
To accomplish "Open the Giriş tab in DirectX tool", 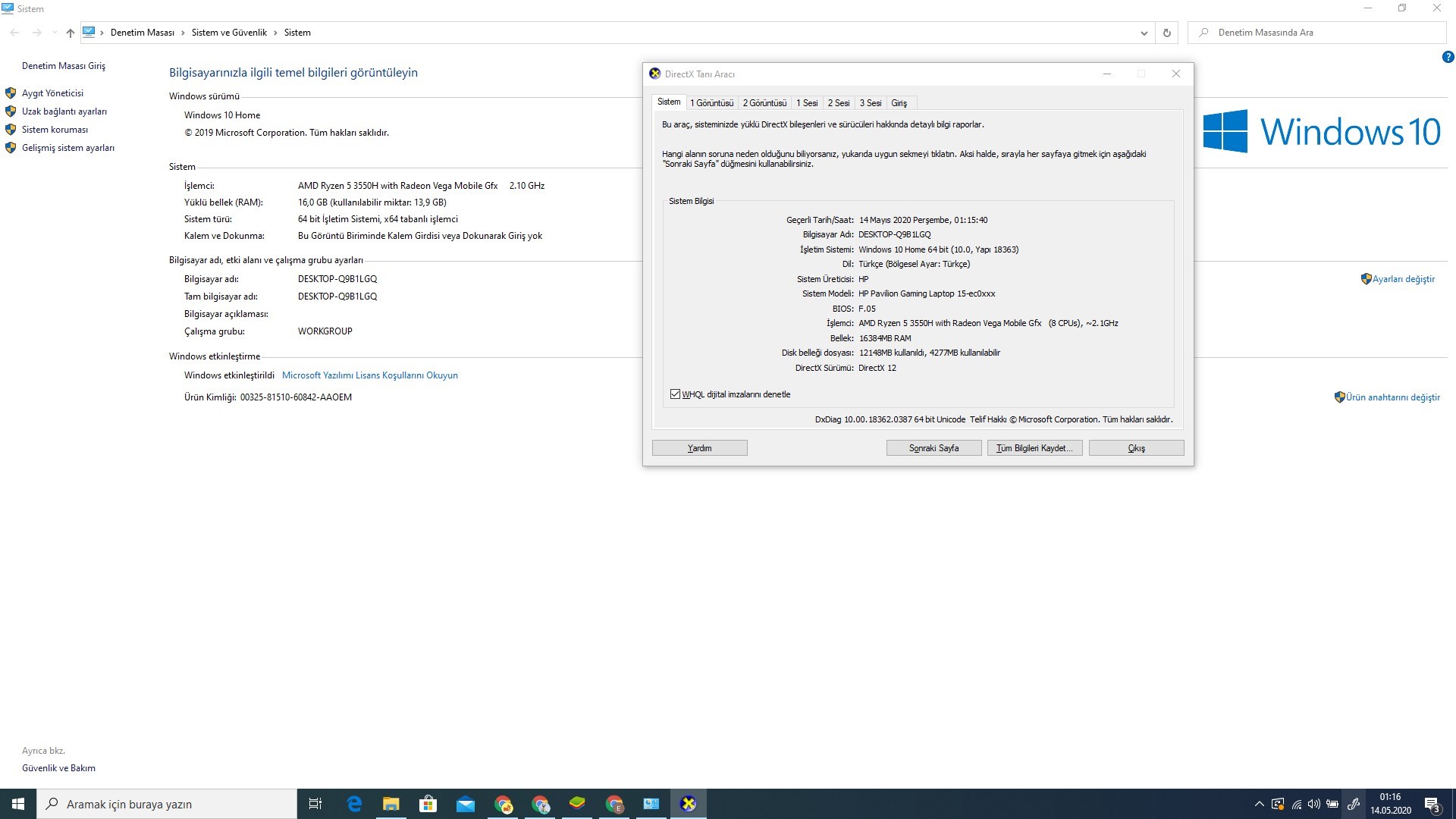I will click(899, 103).
